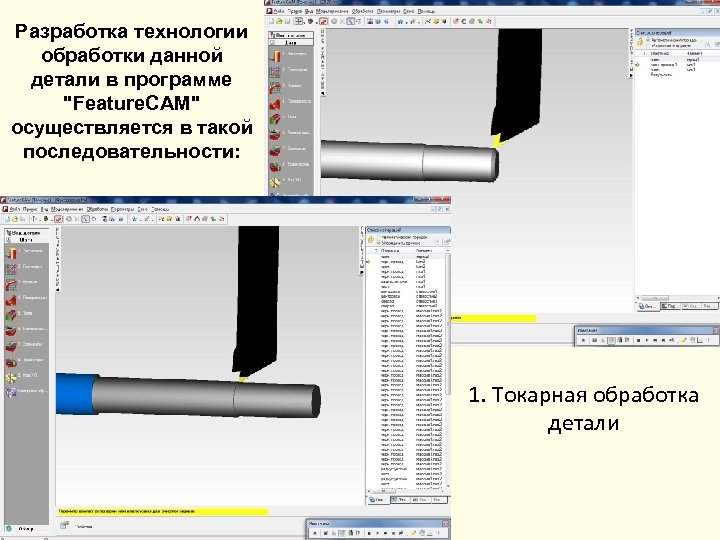The width and height of the screenshot is (720, 540).
Task: Toggle the highlighted 3D simulation mode in back toolbar
Action: pos(611,340)
